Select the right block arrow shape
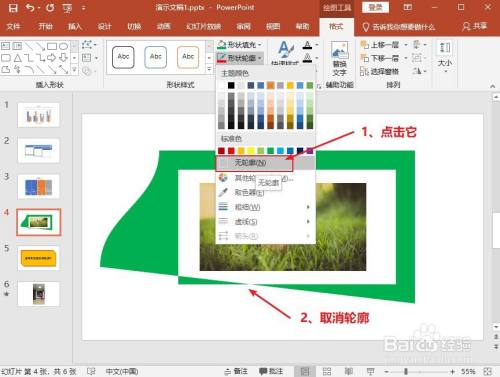Image resolution: width=500 pixels, height=377 pixels. (52, 58)
